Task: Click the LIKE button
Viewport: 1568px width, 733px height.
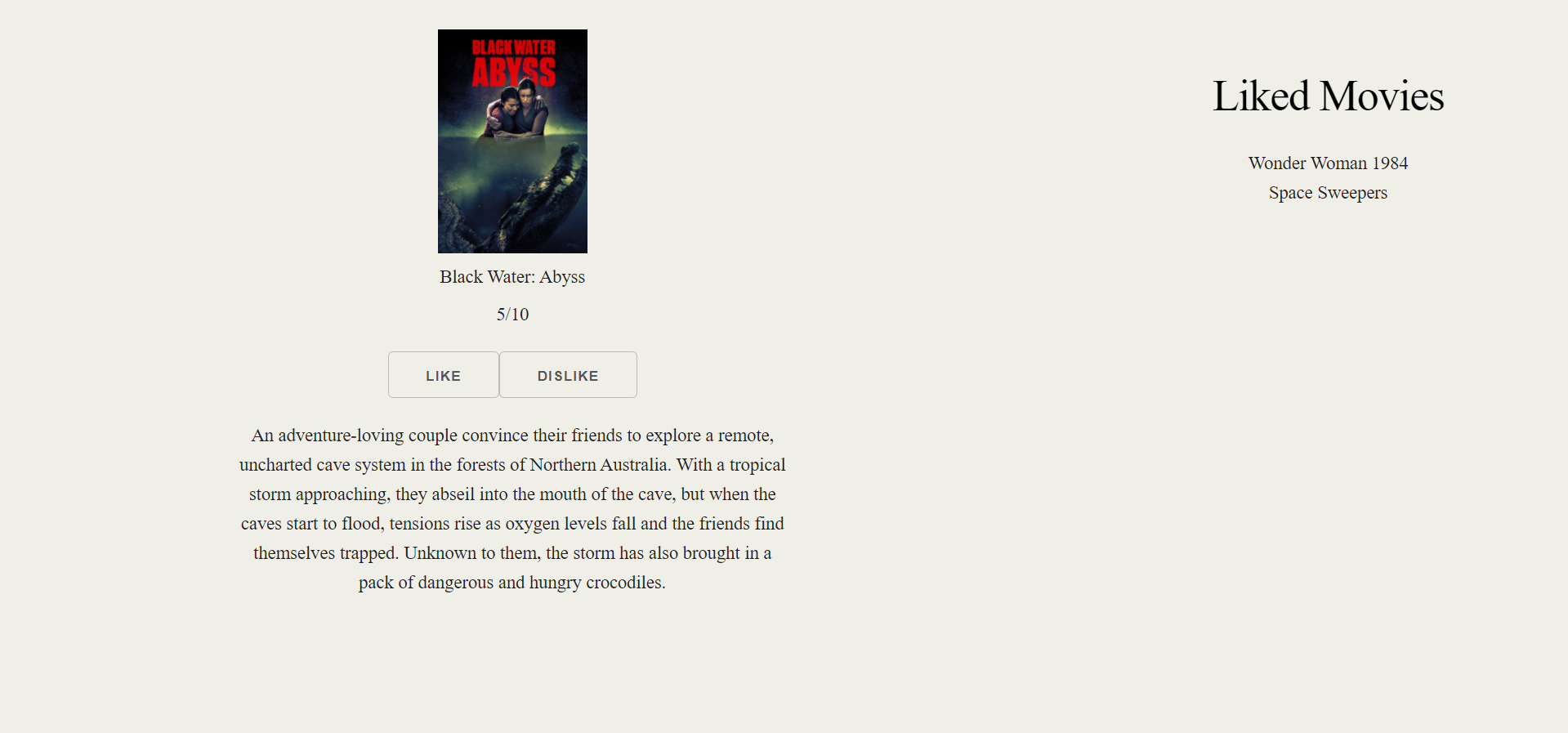Action: click(443, 375)
